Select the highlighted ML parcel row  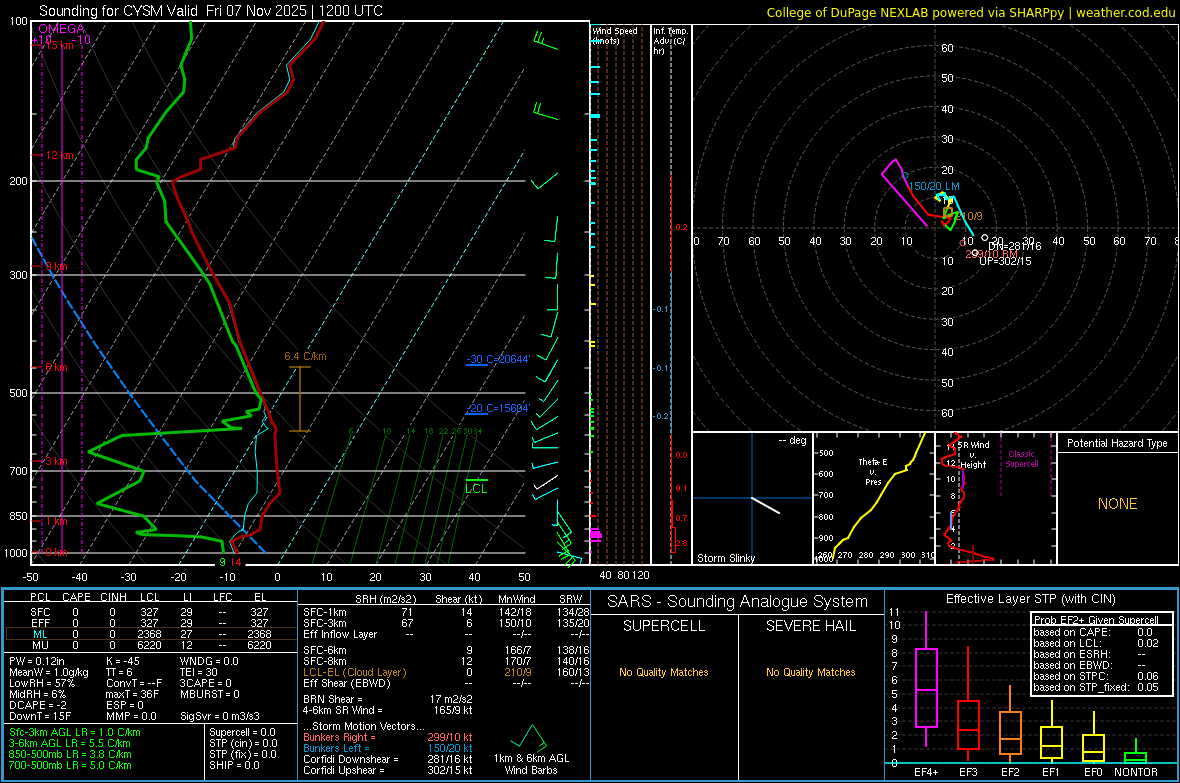click(x=149, y=634)
